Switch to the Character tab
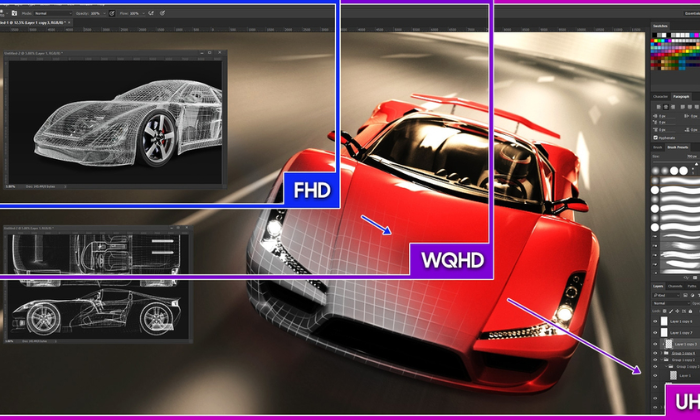This screenshot has height=420, width=700. (x=660, y=96)
